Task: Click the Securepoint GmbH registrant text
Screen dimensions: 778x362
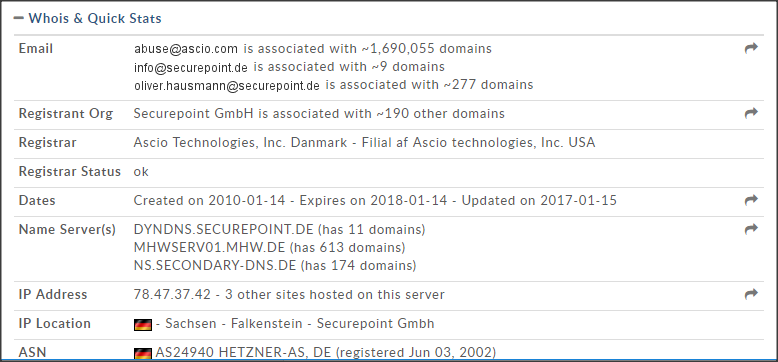Action: 194,114
